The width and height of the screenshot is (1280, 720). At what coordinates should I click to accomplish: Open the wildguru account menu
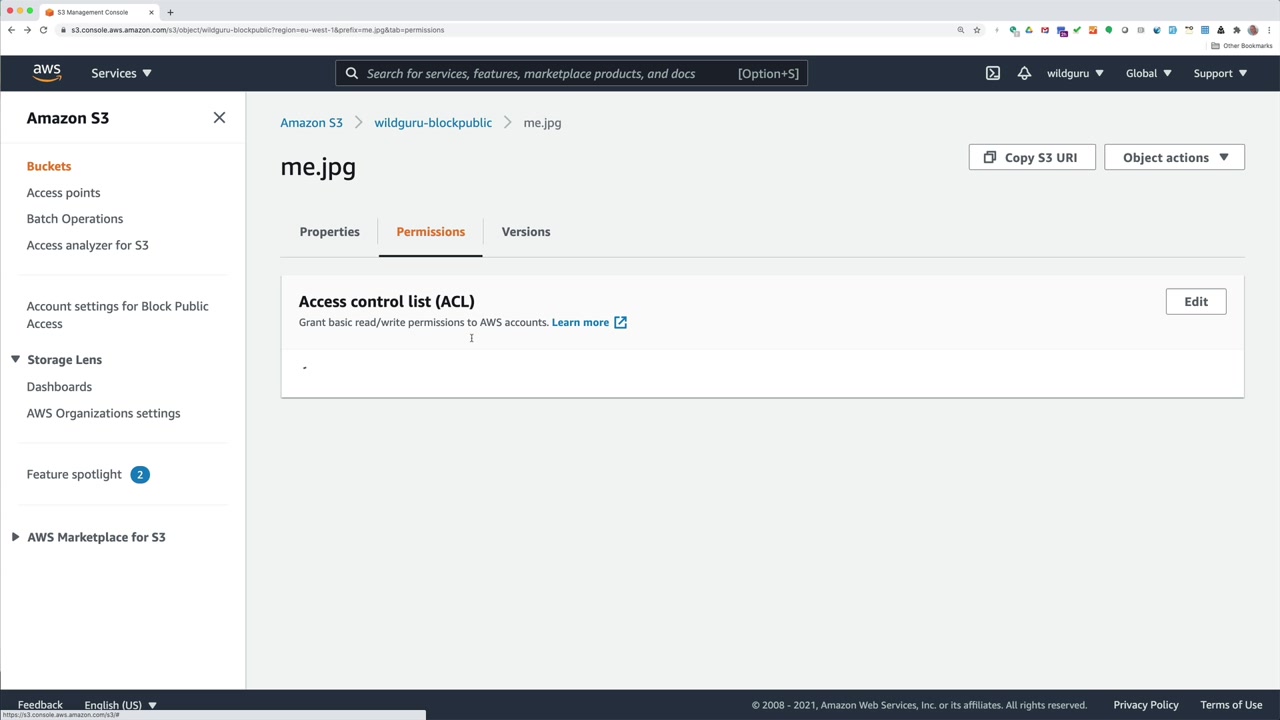point(1075,73)
